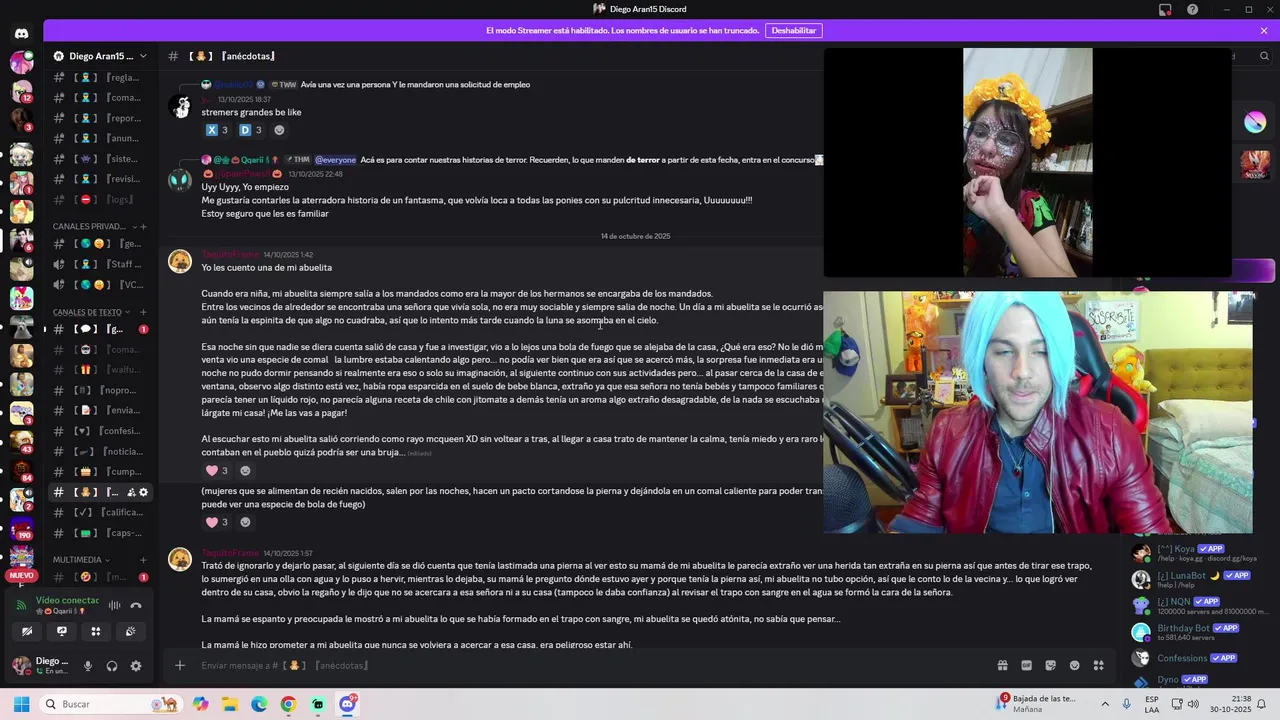Start an activity in voice panel
Image resolution: width=1280 pixels, height=720 pixels.
coord(96,631)
